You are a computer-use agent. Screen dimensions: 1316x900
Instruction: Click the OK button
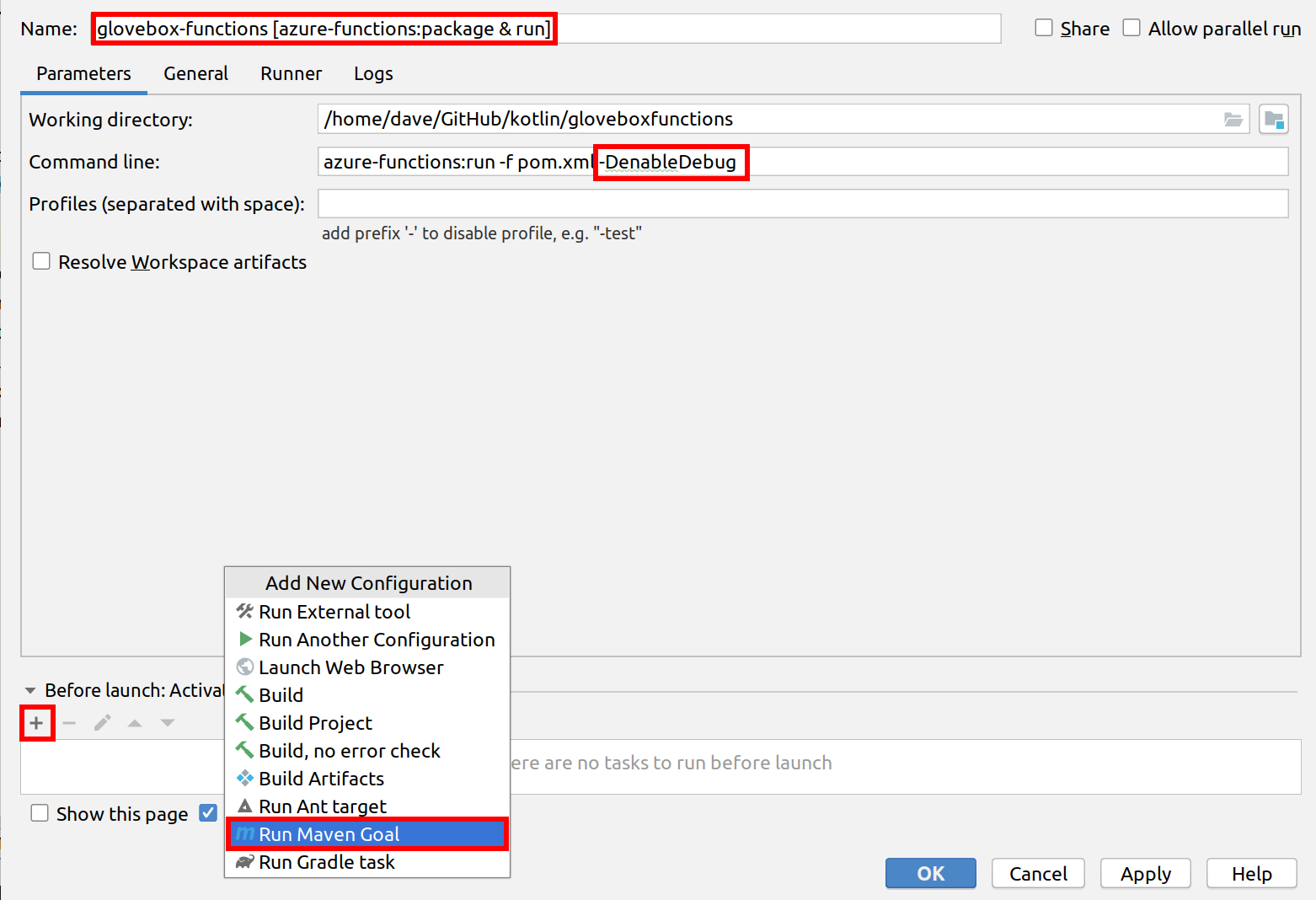pyautogui.click(x=930, y=874)
